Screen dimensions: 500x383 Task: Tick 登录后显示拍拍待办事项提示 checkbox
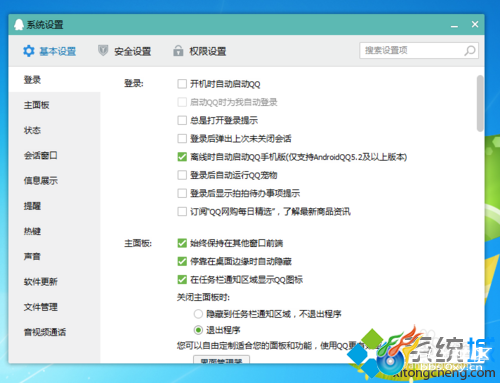(x=182, y=193)
